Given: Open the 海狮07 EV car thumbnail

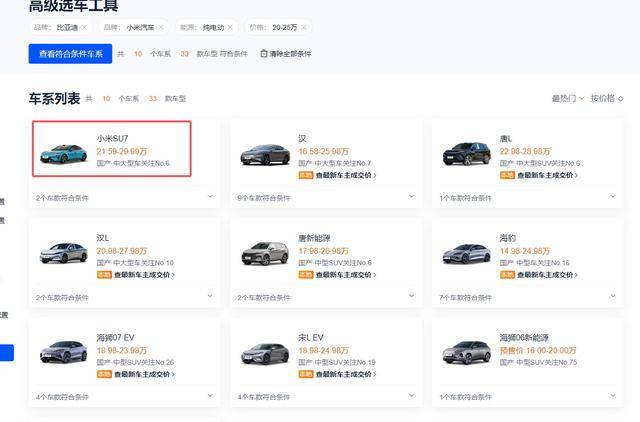Looking at the screenshot, I should click(x=63, y=352).
